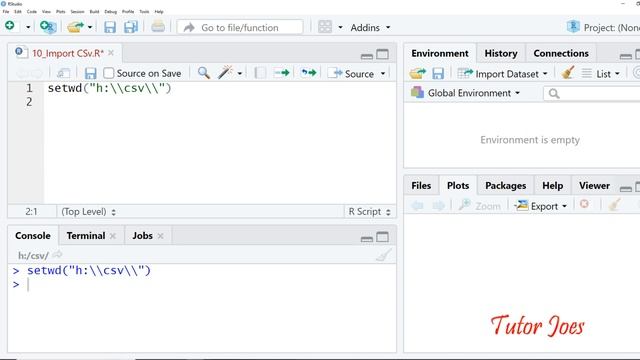The width and height of the screenshot is (640, 360).
Task: Click the Code Tools magic wand
Action: coord(225,73)
